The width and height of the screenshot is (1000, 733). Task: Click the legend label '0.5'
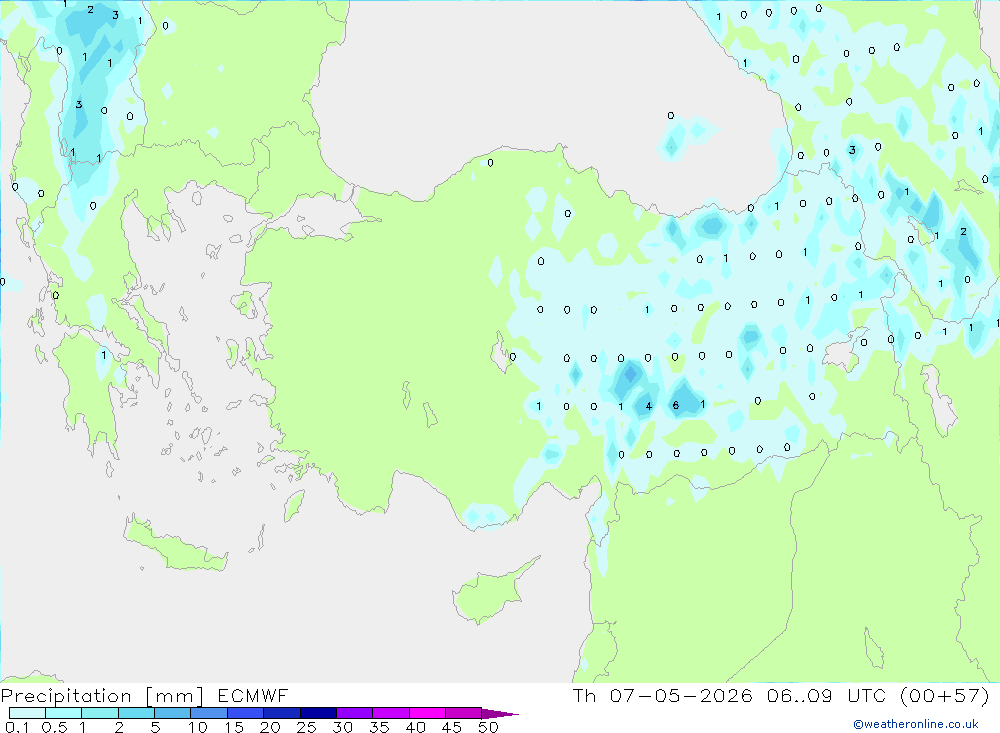coord(54,727)
